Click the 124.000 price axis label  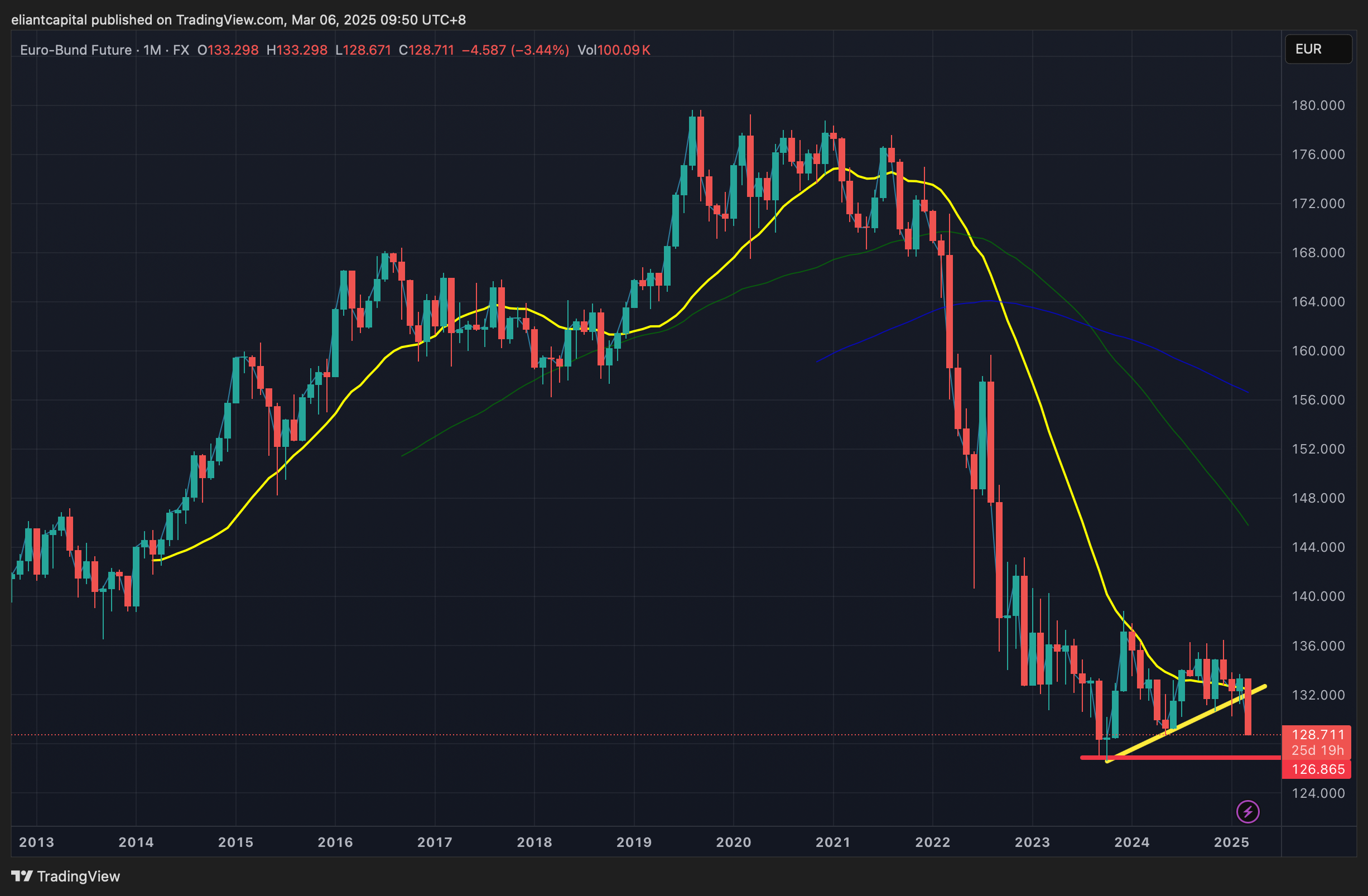point(1318,793)
